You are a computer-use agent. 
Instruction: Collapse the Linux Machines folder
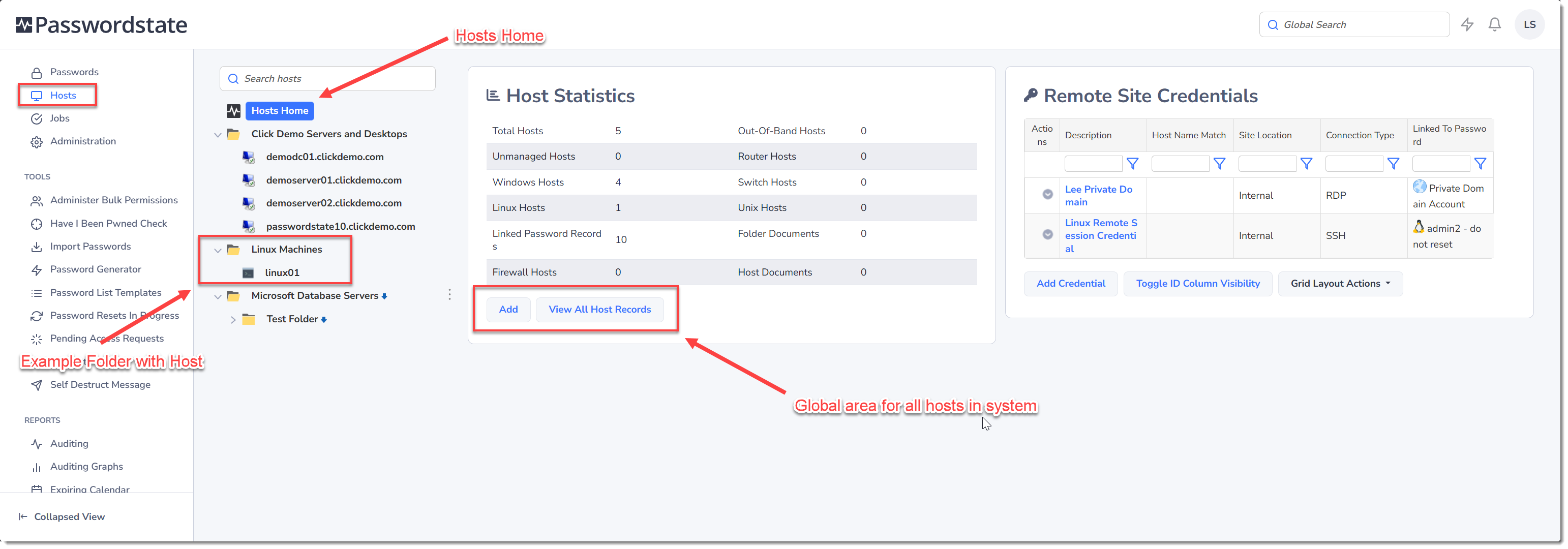[217, 250]
